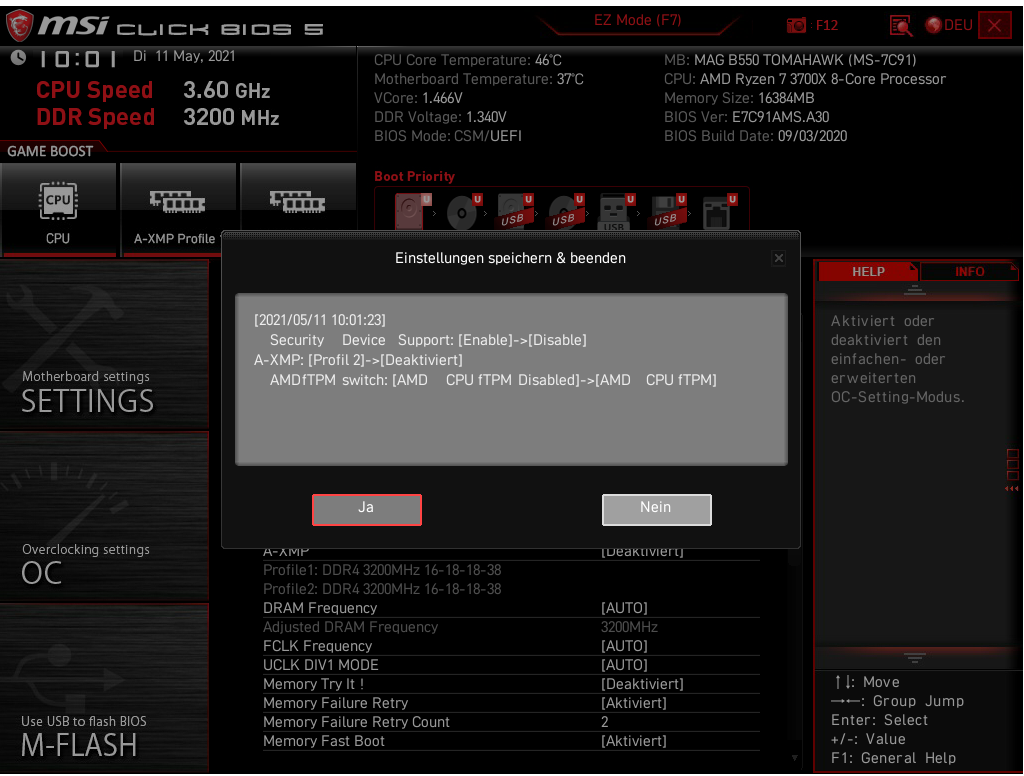This screenshot has width=1024, height=776.
Task: Select the Memory Fast Boot row label
Action: pyautogui.click(x=324, y=741)
